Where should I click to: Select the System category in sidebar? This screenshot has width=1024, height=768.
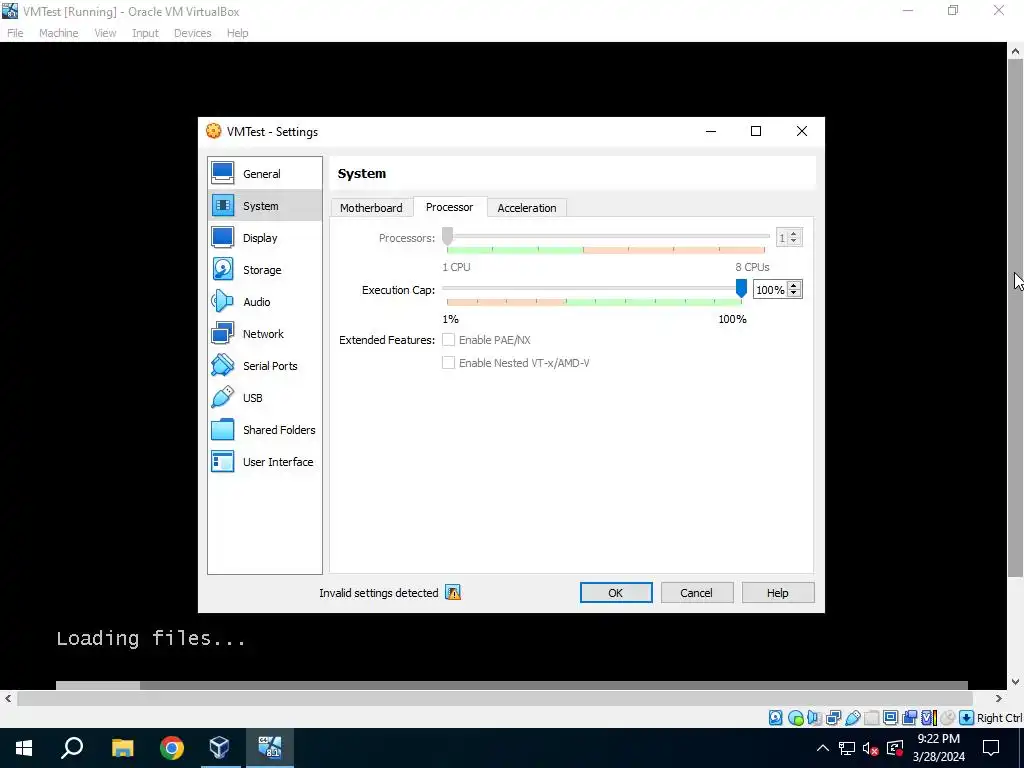tap(264, 206)
